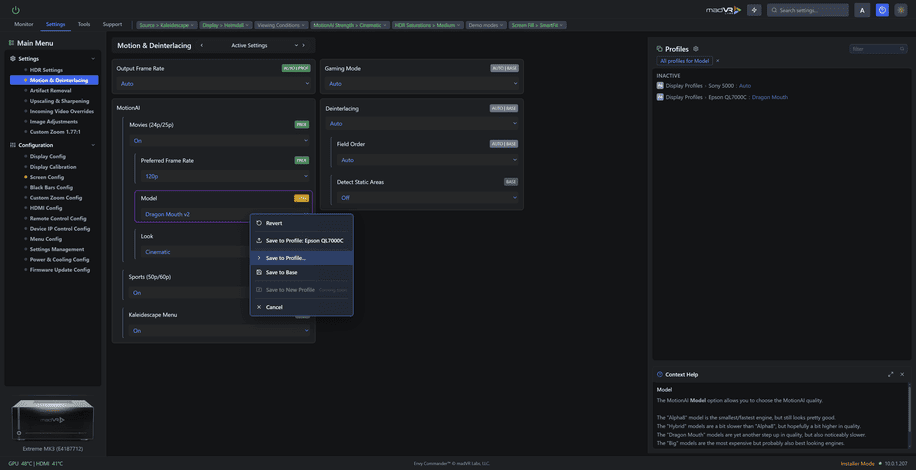This screenshot has width=916, height=470.
Task: Close the Context Help panel
Action: tap(902, 374)
